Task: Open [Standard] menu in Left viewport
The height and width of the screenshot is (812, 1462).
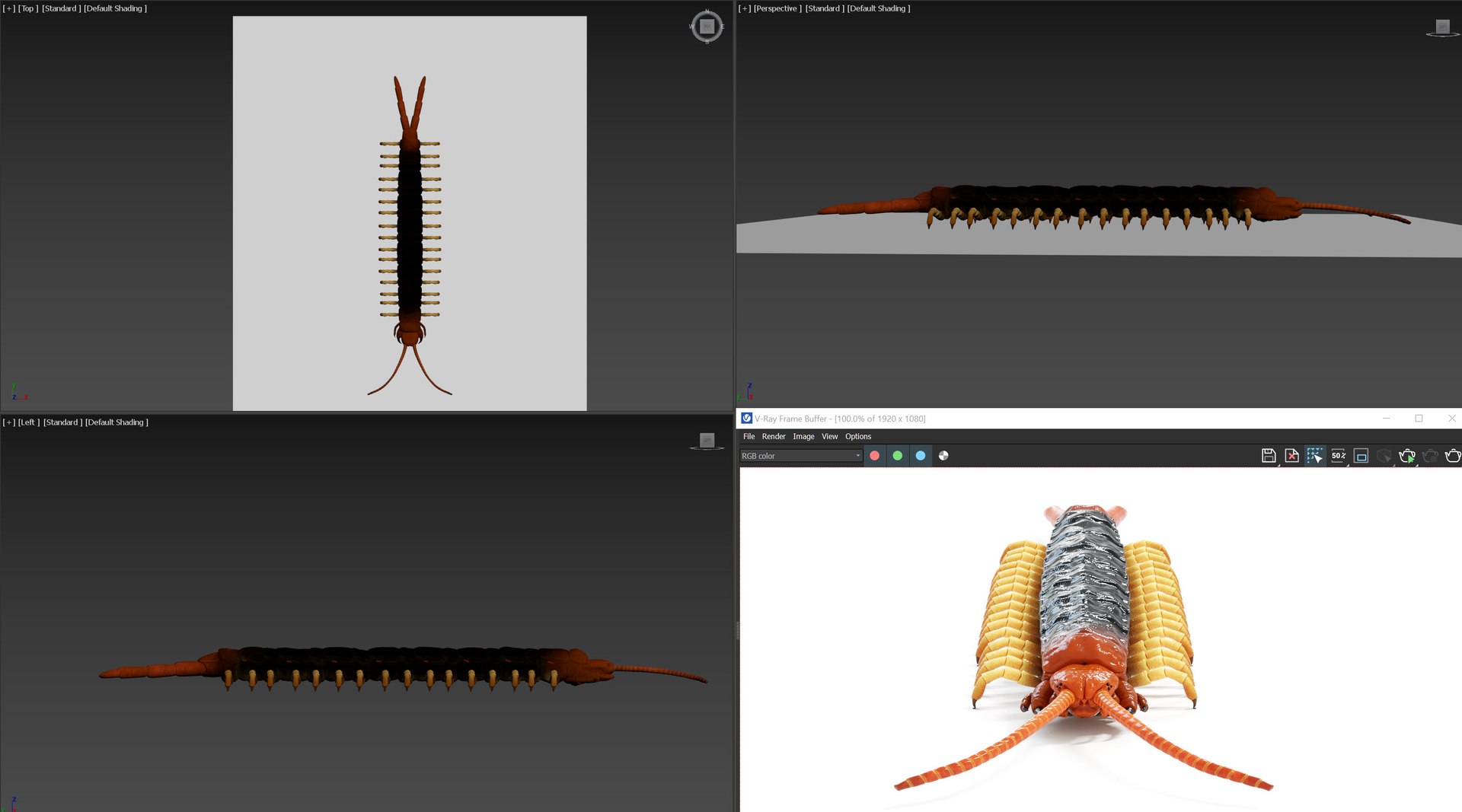Action: pyautogui.click(x=62, y=422)
